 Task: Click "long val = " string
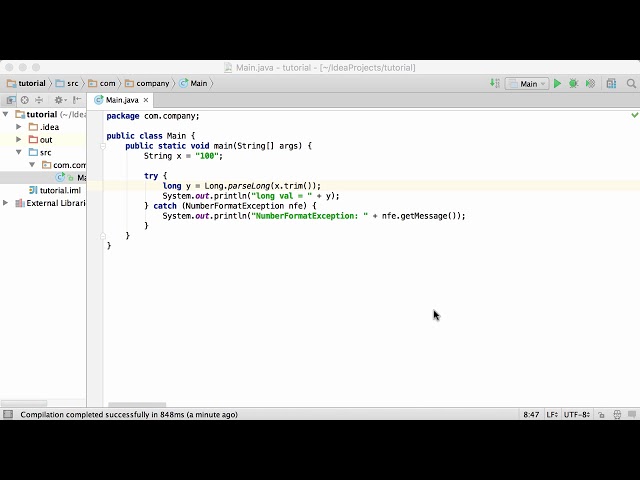click(282, 196)
